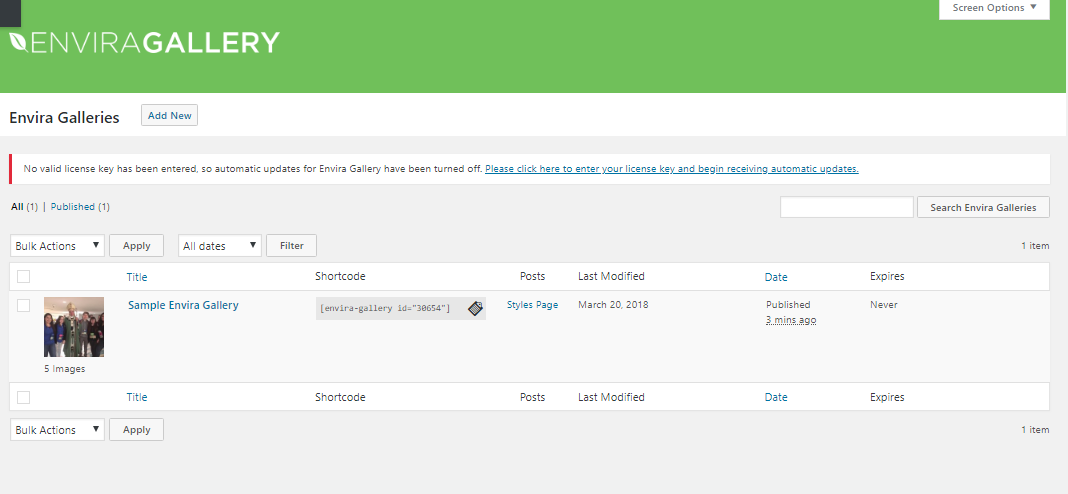Viewport: 1068px width, 494px height.
Task: Toggle select-all checkbox in table header
Action: coord(24,277)
